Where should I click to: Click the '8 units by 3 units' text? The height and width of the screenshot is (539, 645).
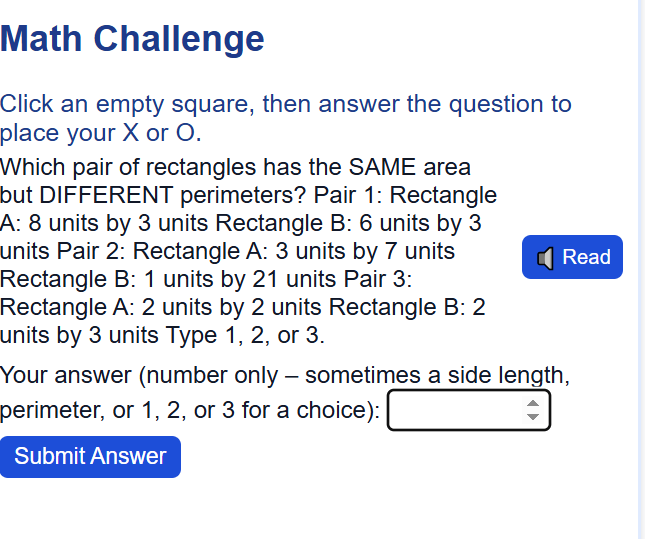tap(119, 222)
